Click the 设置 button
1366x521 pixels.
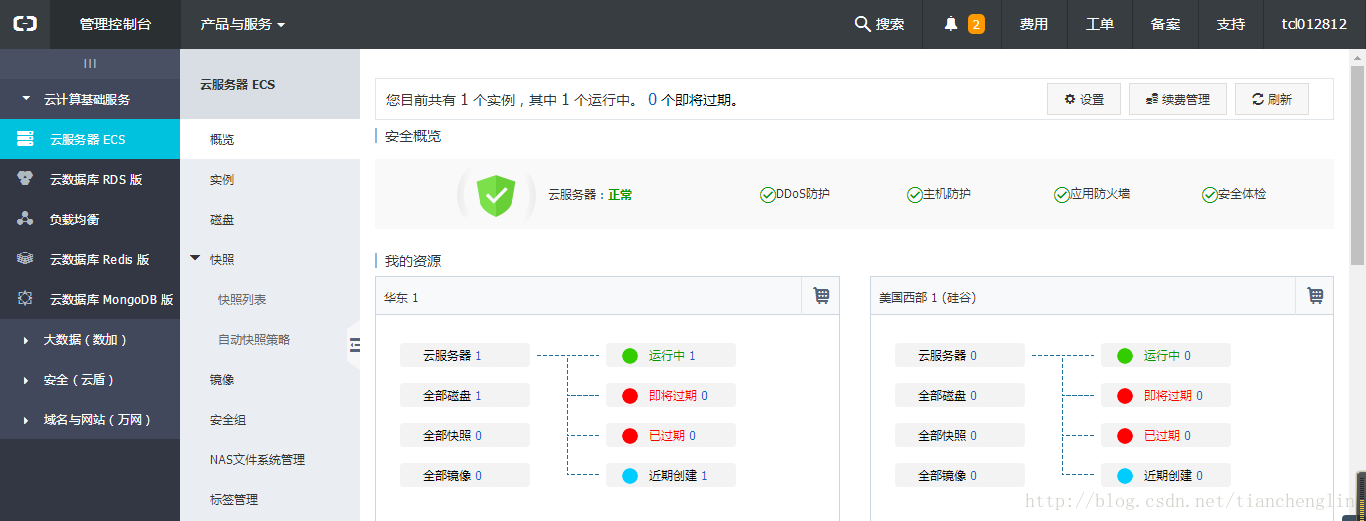pos(1084,99)
